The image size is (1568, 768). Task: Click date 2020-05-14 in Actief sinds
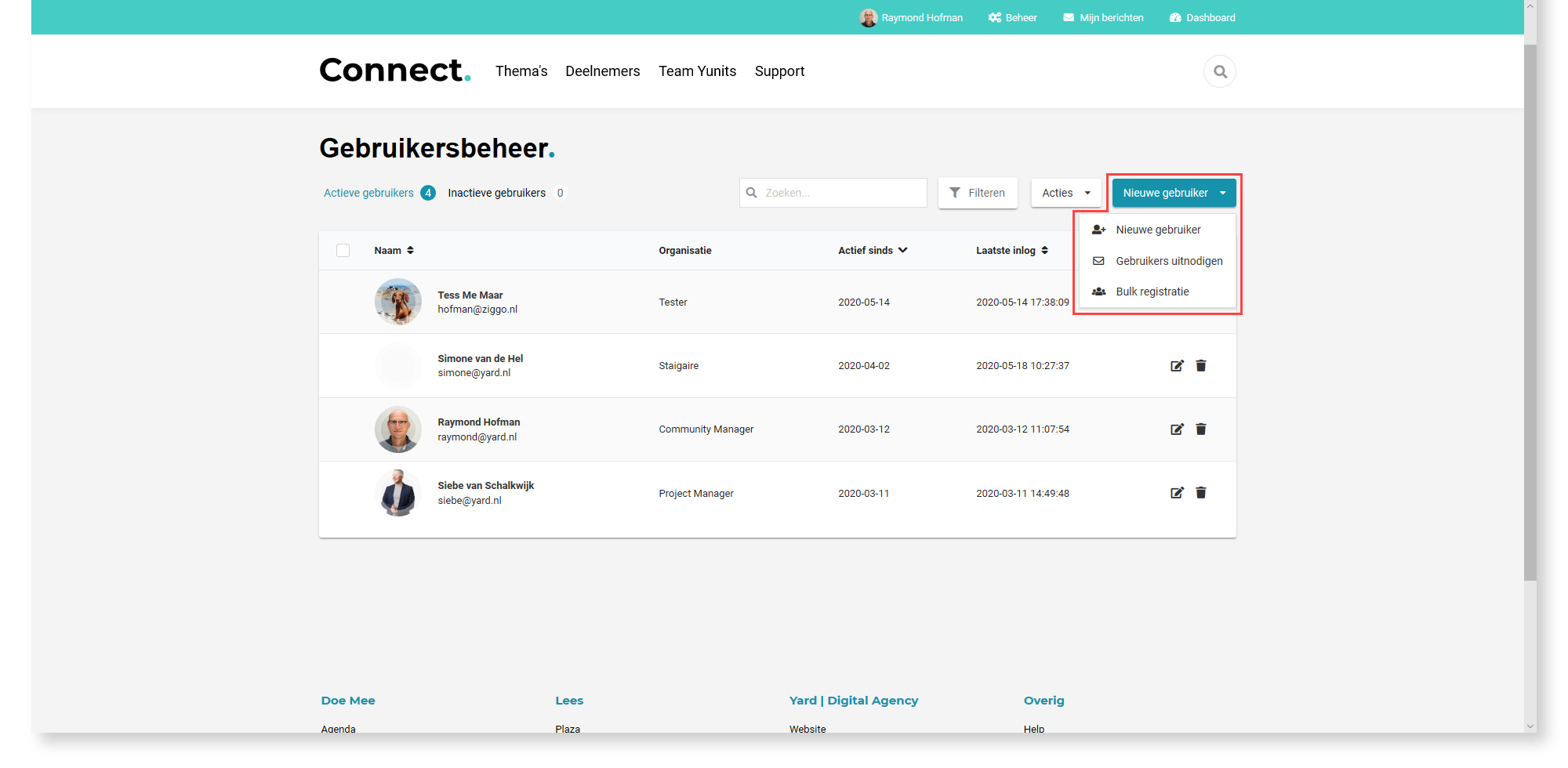[x=864, y=302]
